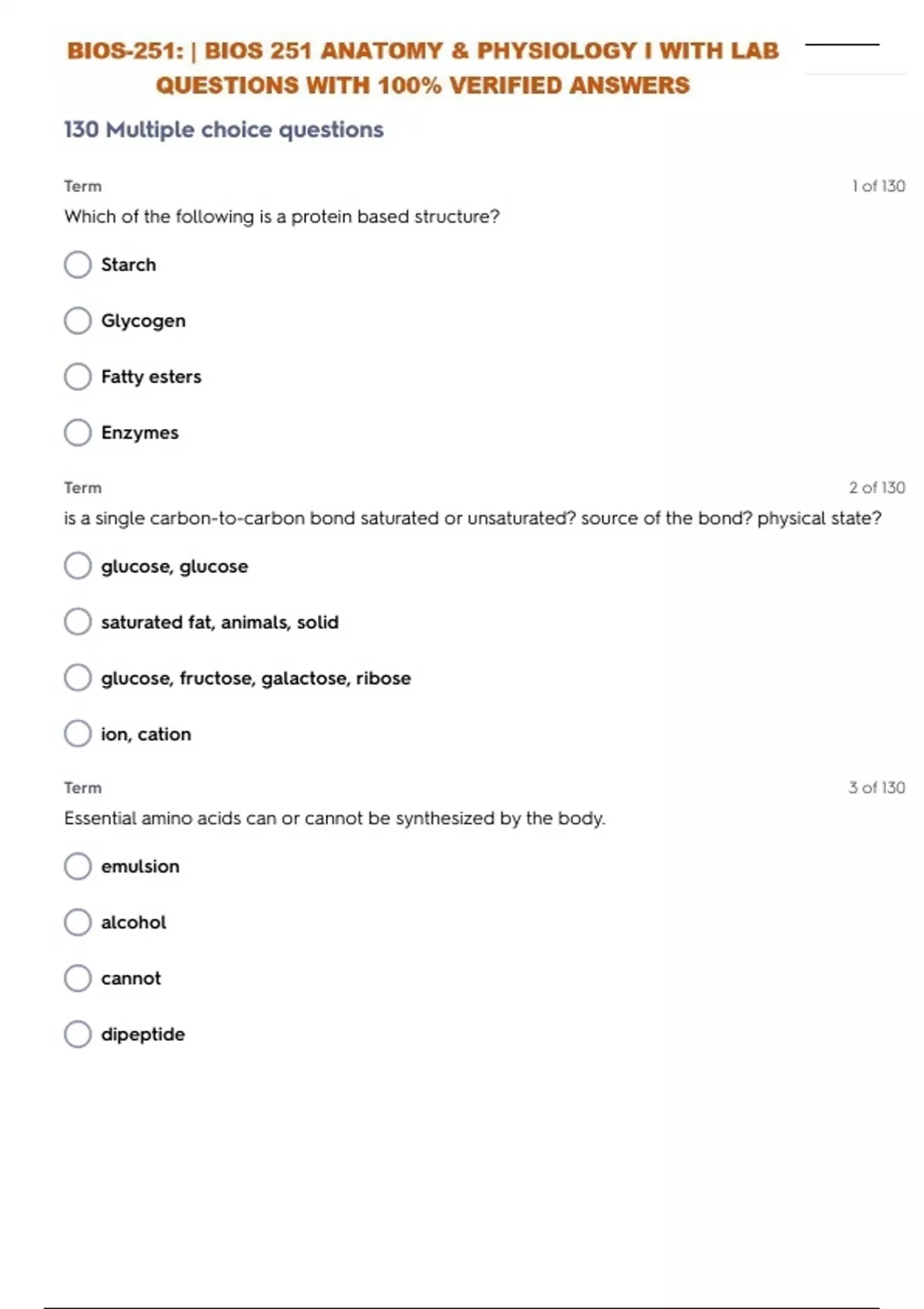Select the 'ion, cation' radio button

[78, 734]
